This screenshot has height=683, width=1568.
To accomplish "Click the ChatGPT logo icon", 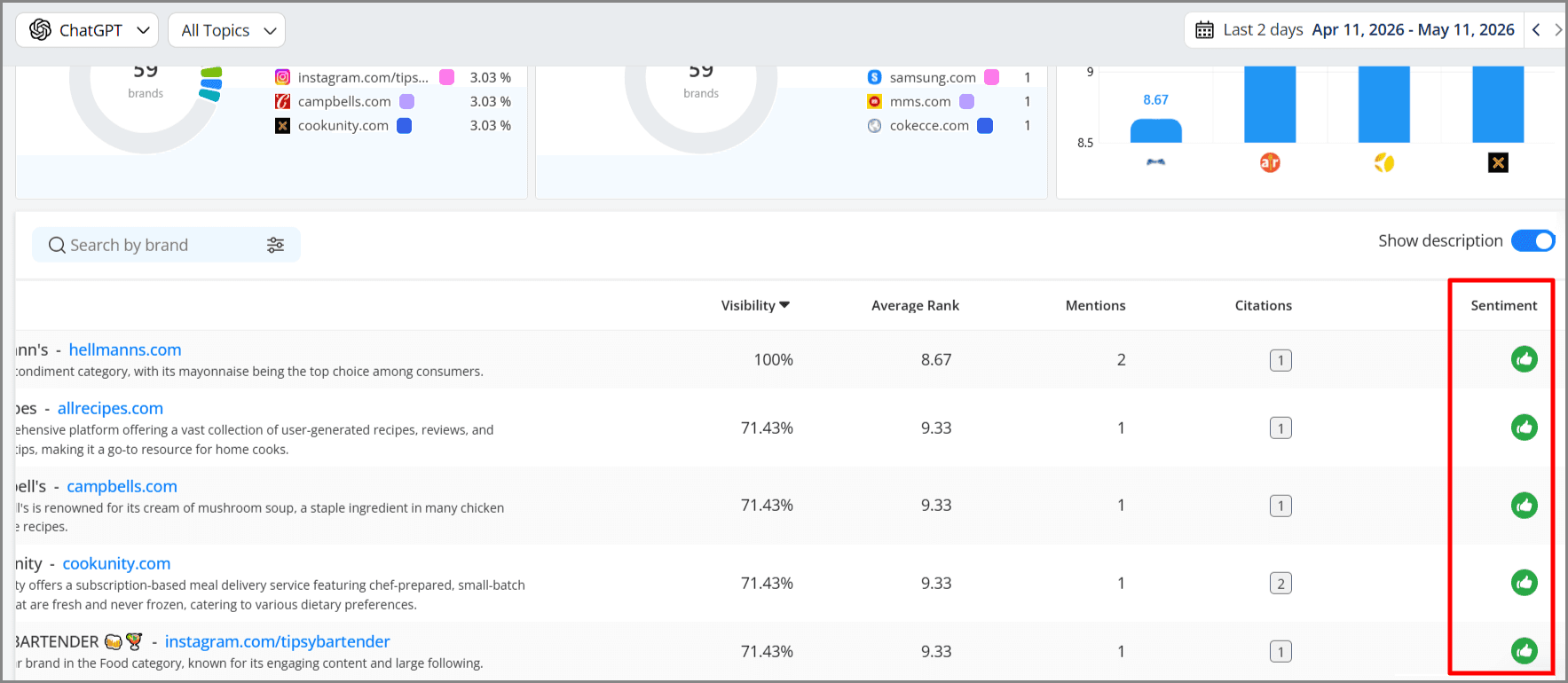I will (x=40, y=30).
